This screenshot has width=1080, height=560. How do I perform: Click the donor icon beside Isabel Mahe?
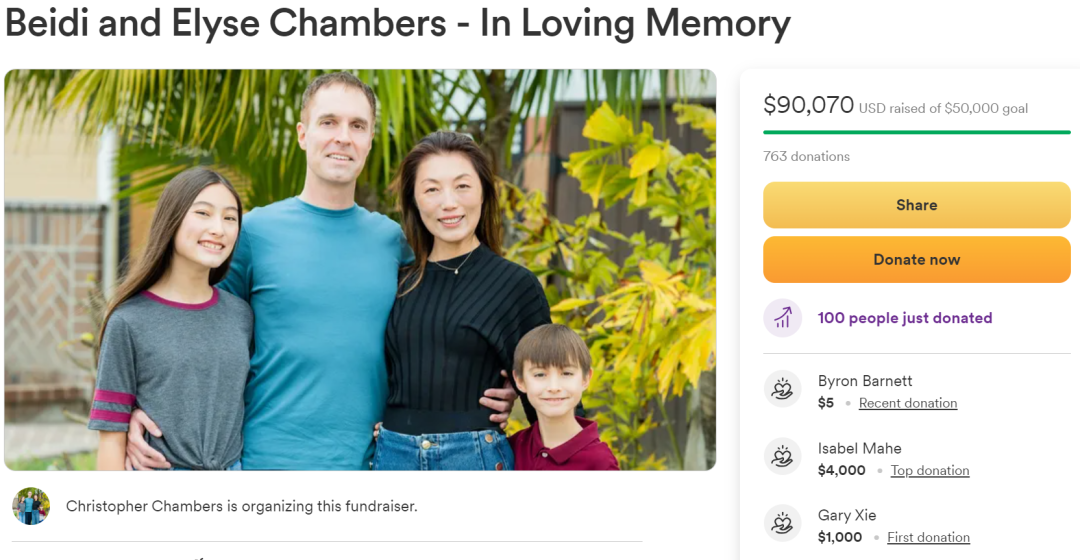[782, 456]
